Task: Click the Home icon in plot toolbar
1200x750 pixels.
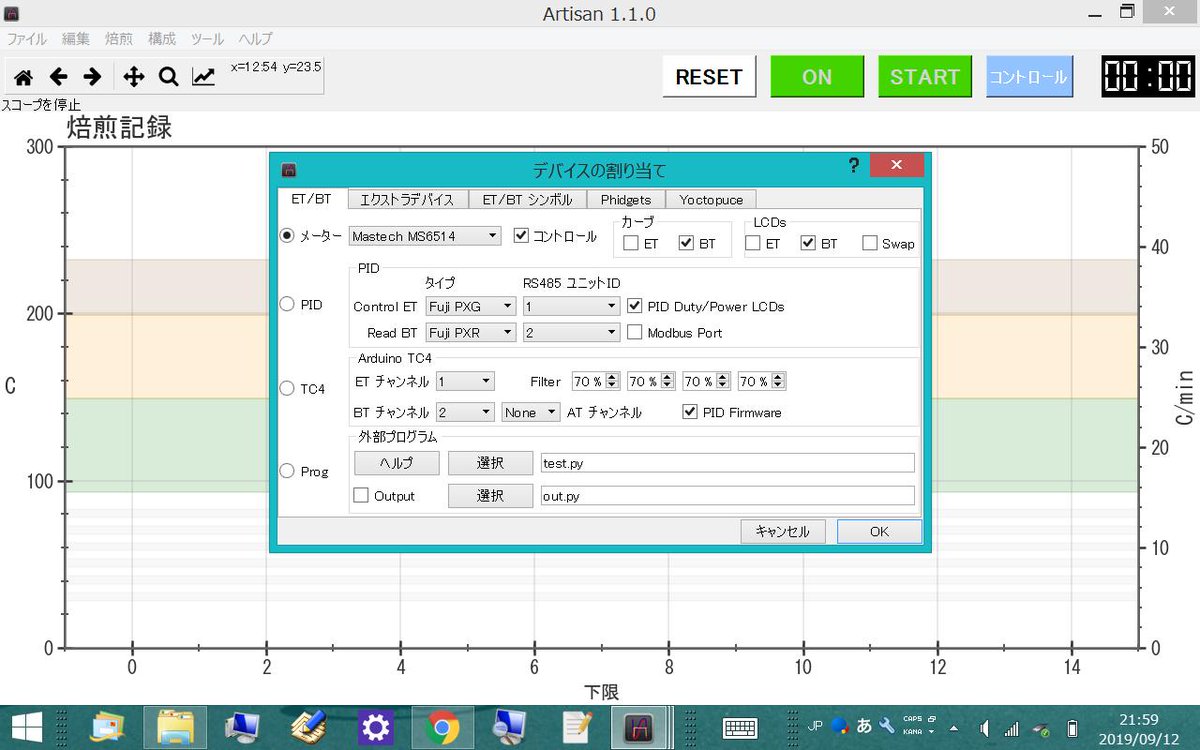Action: pyautogui.click(x=23, y=76)
